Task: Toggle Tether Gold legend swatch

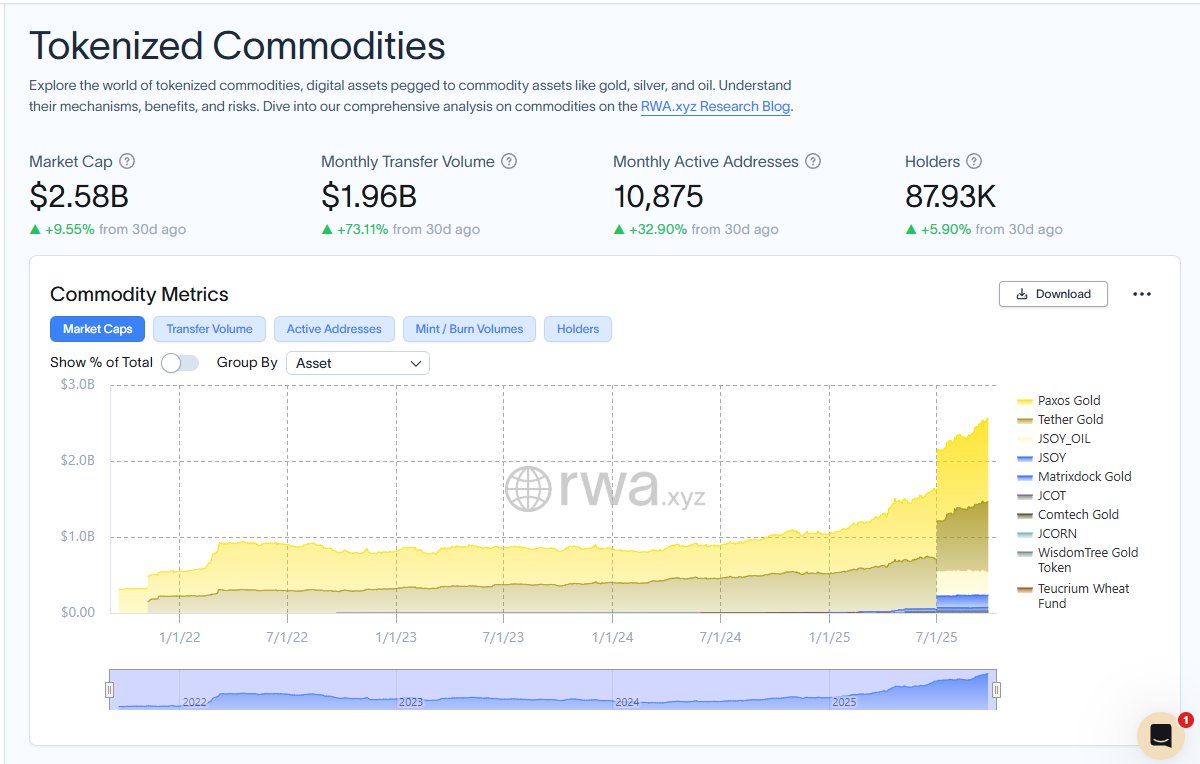Action: (x=1025, y=420)
